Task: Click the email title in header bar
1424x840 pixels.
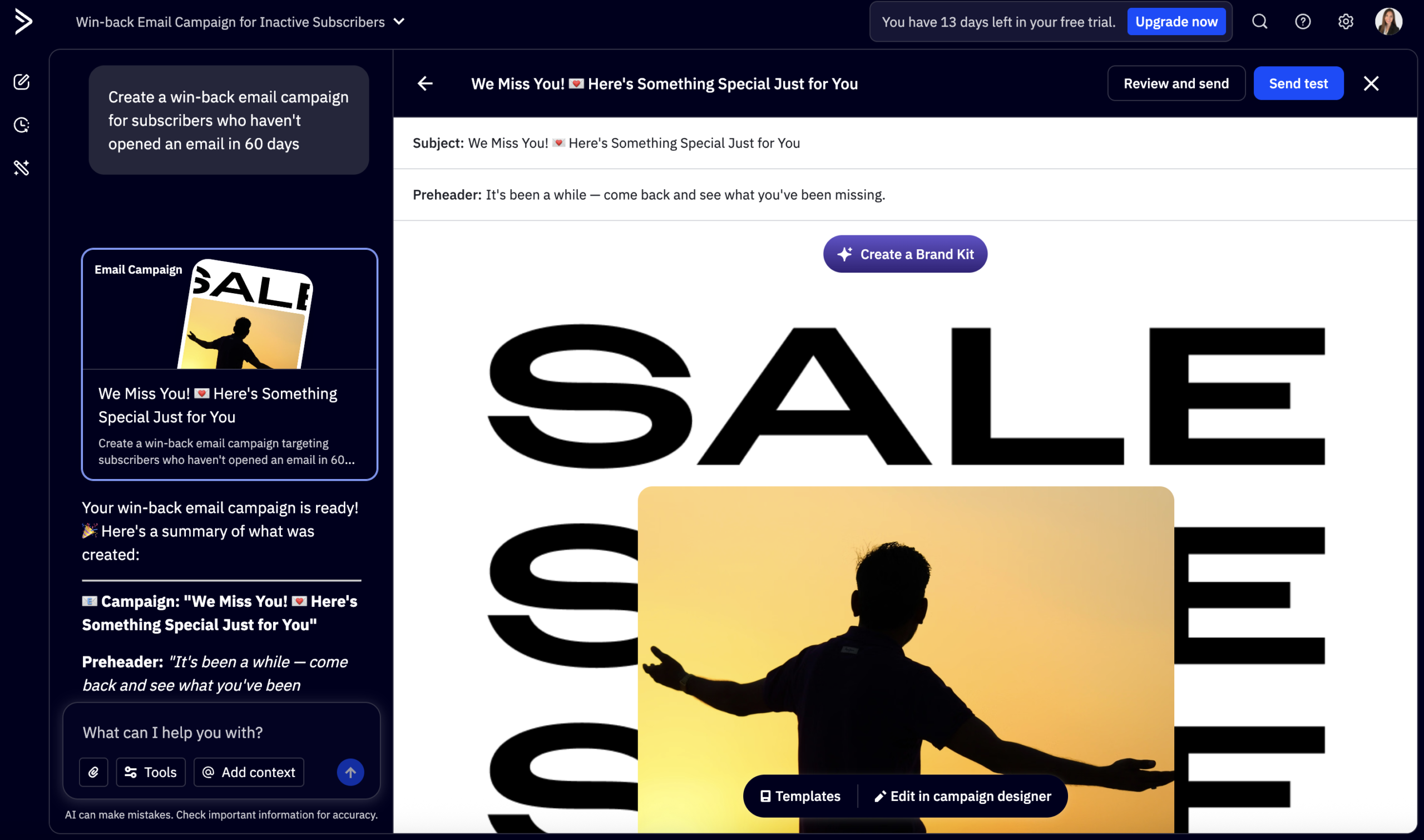Action: (665, 84)
